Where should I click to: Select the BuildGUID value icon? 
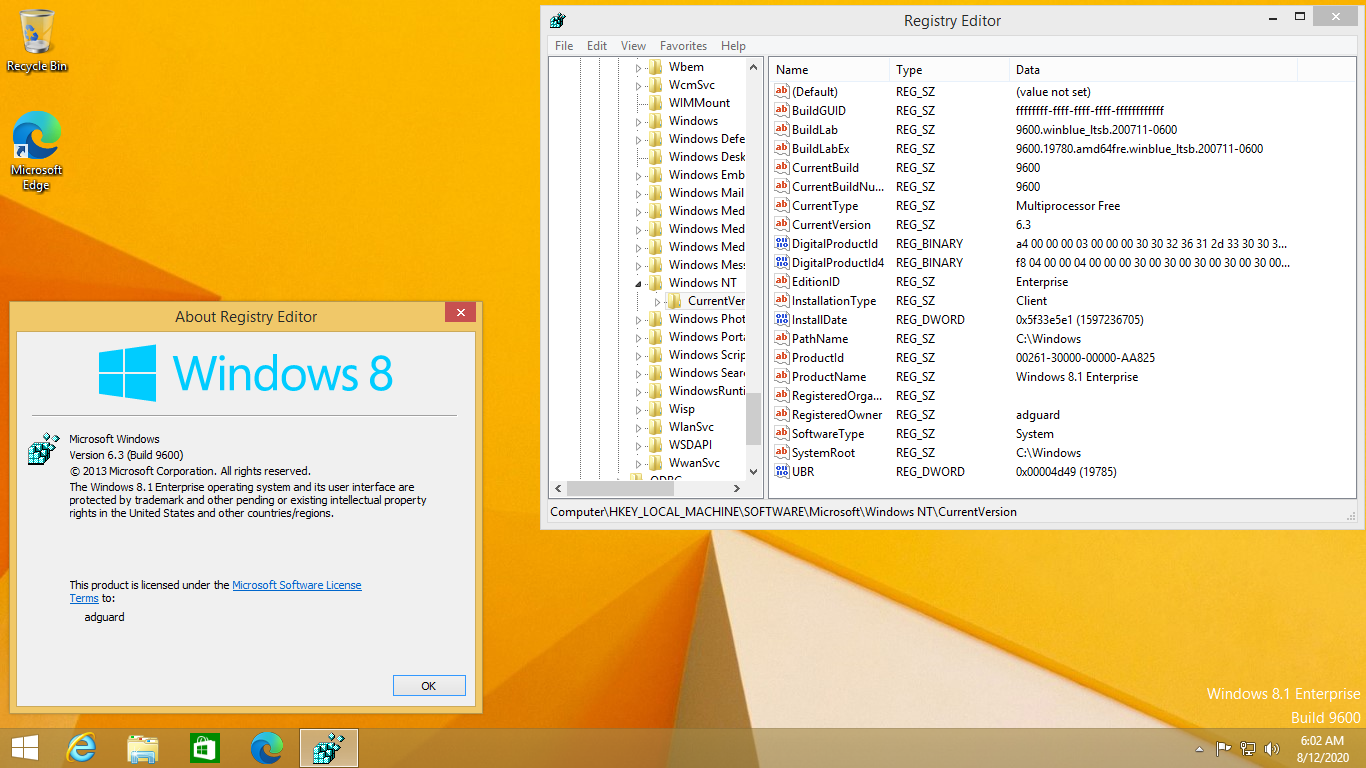coord(782,110)
